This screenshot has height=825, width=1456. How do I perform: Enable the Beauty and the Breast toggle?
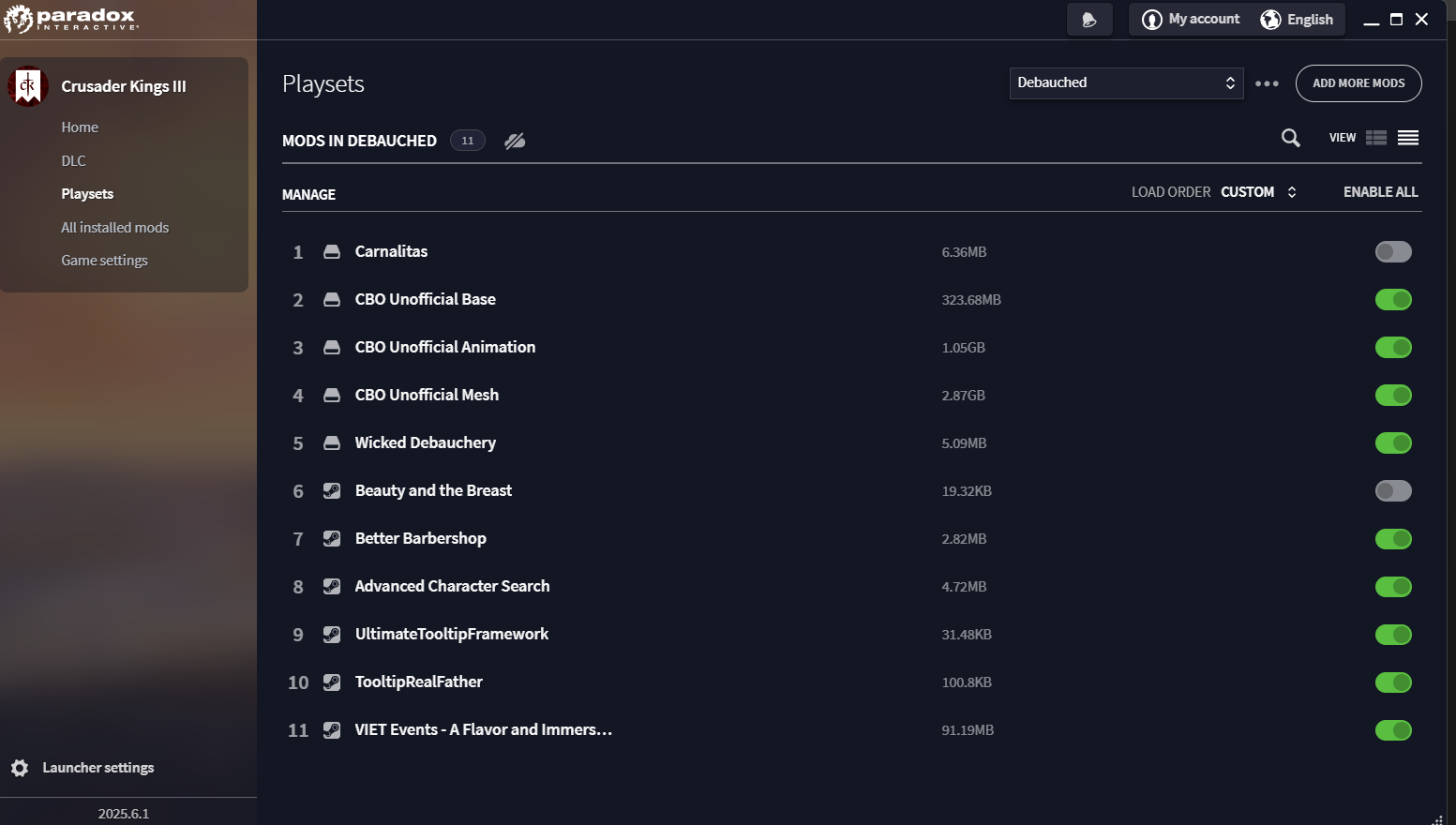[1393, 490]
